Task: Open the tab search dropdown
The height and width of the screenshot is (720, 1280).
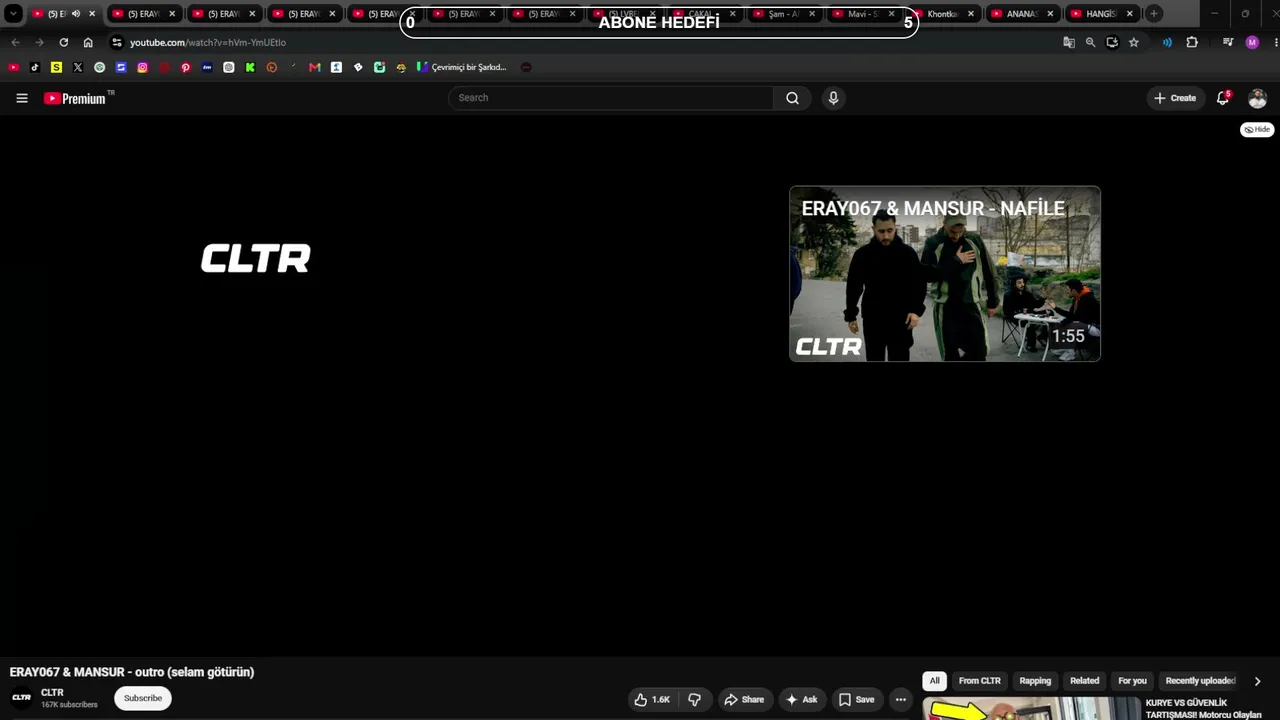Action: [x=13, y=14]
